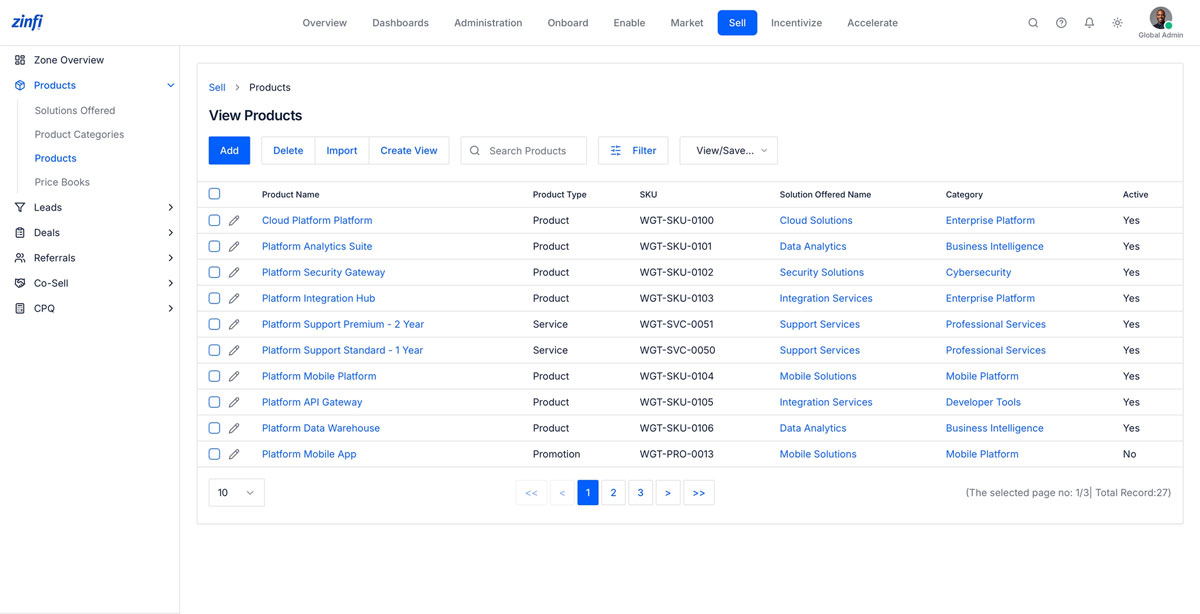Click the Import button
1200x614 pixels.
click(x=342, y=151)
